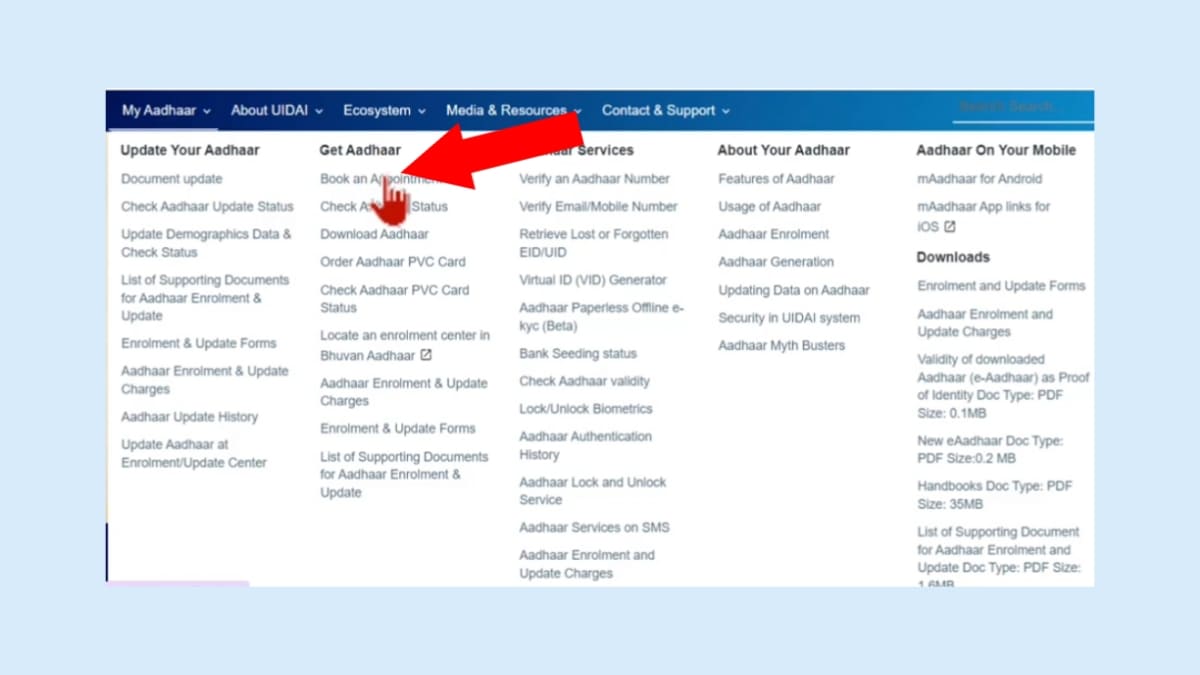Open Bank Seeding status link

coord(577,354)
